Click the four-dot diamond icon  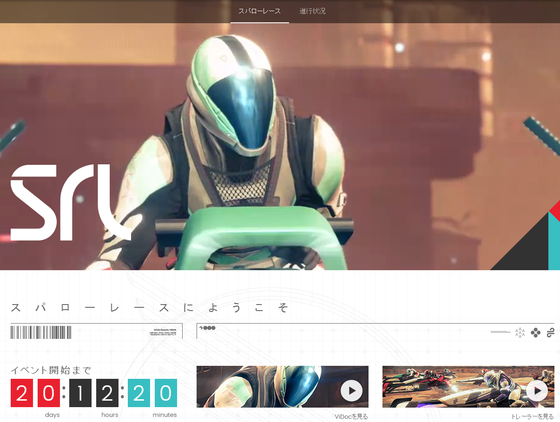click(x=535, y=333)
